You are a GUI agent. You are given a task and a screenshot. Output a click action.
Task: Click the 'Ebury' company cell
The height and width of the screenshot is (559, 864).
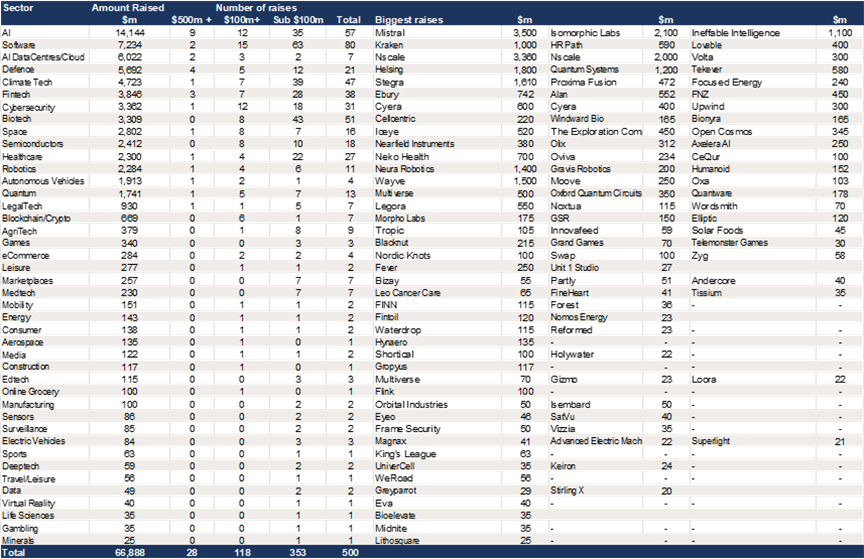[387, 94]
